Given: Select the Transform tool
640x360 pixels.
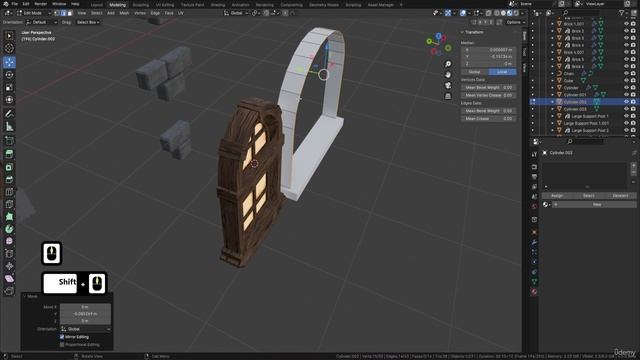Looking at the screenshot, I should click(9, 100).
